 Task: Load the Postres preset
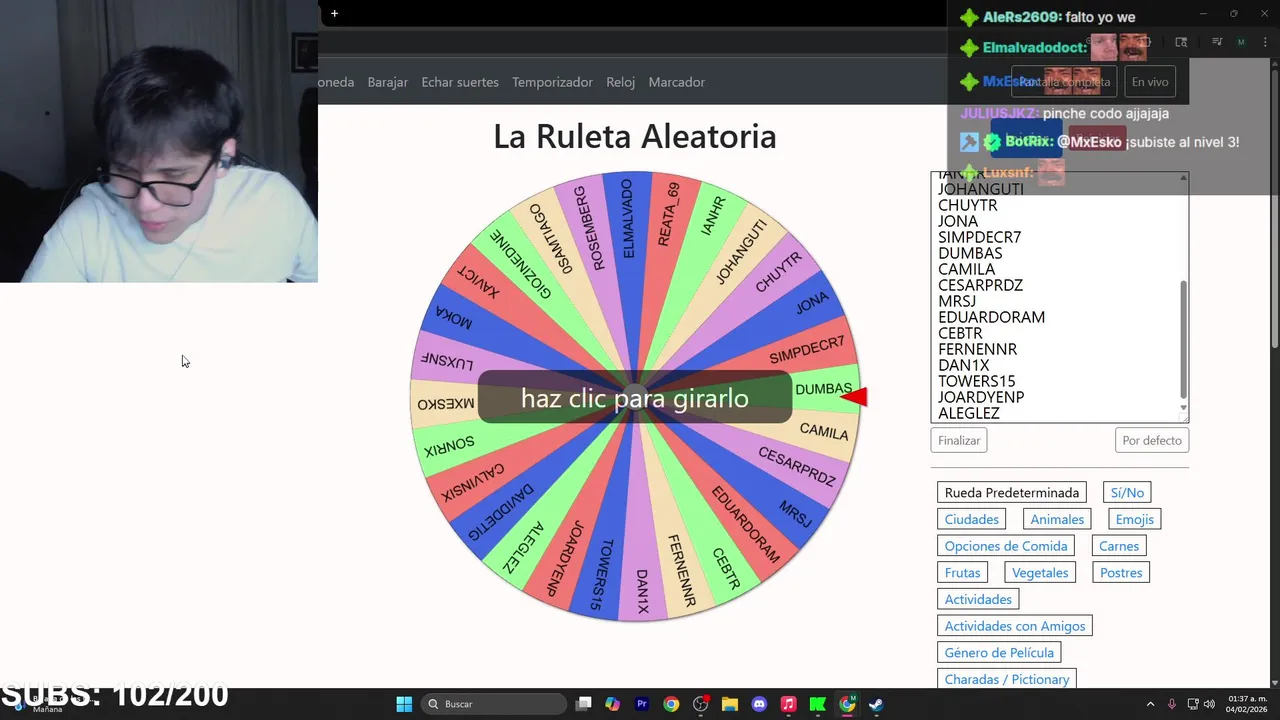click(x=1121, y=572)
